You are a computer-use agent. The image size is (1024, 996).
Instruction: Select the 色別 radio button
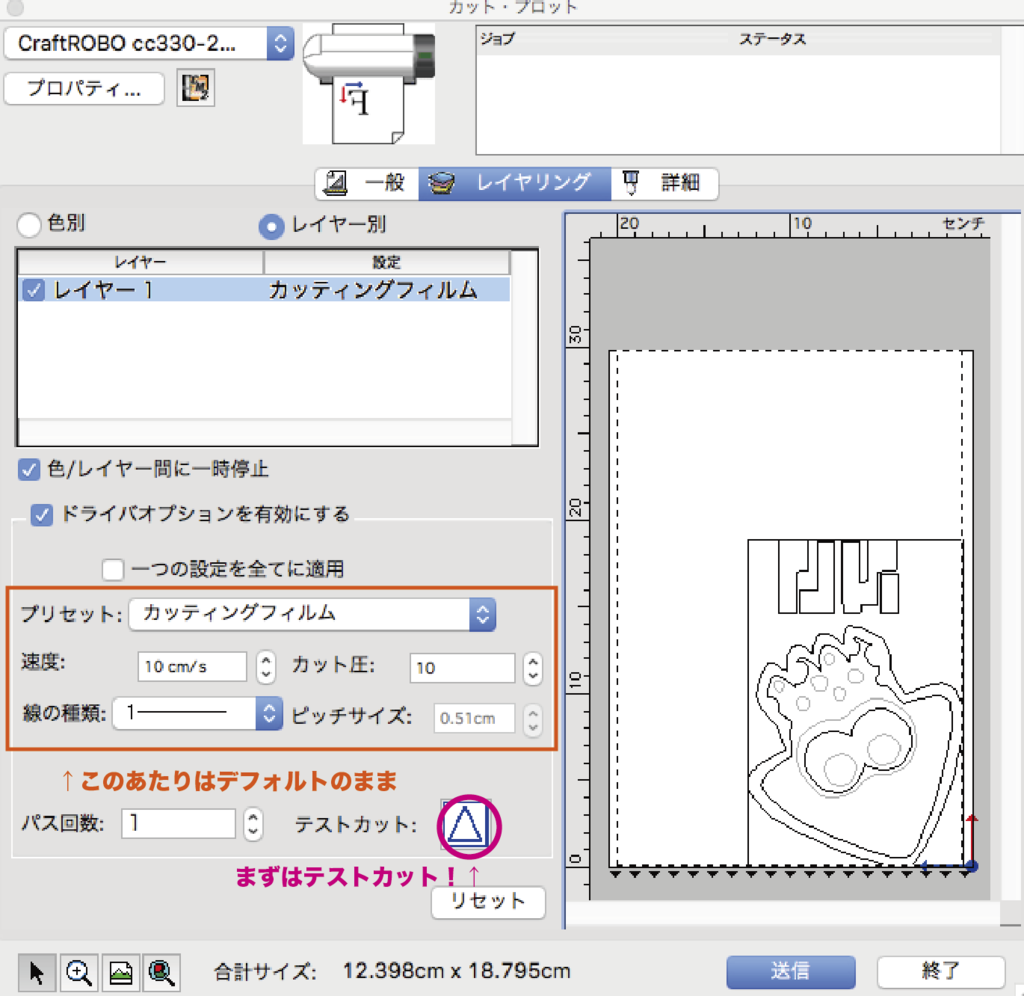point(29,224)
